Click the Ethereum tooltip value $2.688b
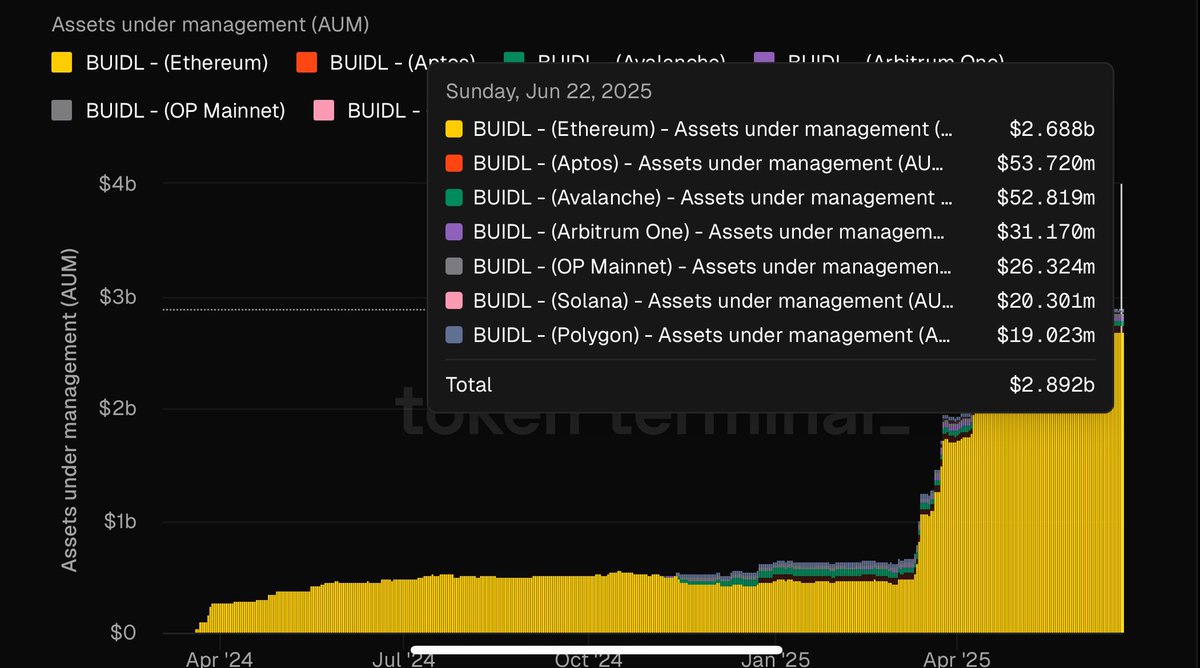Viewport: 1200px width, 668px height. pos(1052,129)
